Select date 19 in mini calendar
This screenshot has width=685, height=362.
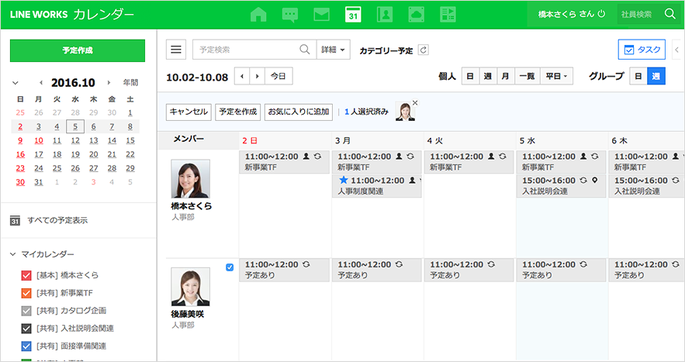pyautogui.click(x=76, y=154)
